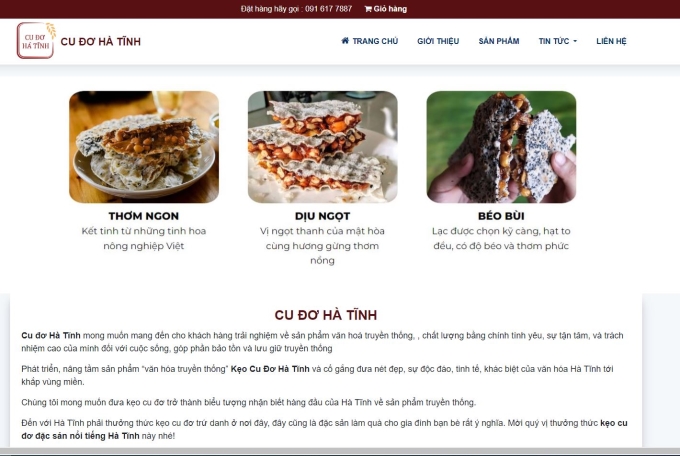
Task: Open the Giới Thiệu menu item
Action: 438,41
